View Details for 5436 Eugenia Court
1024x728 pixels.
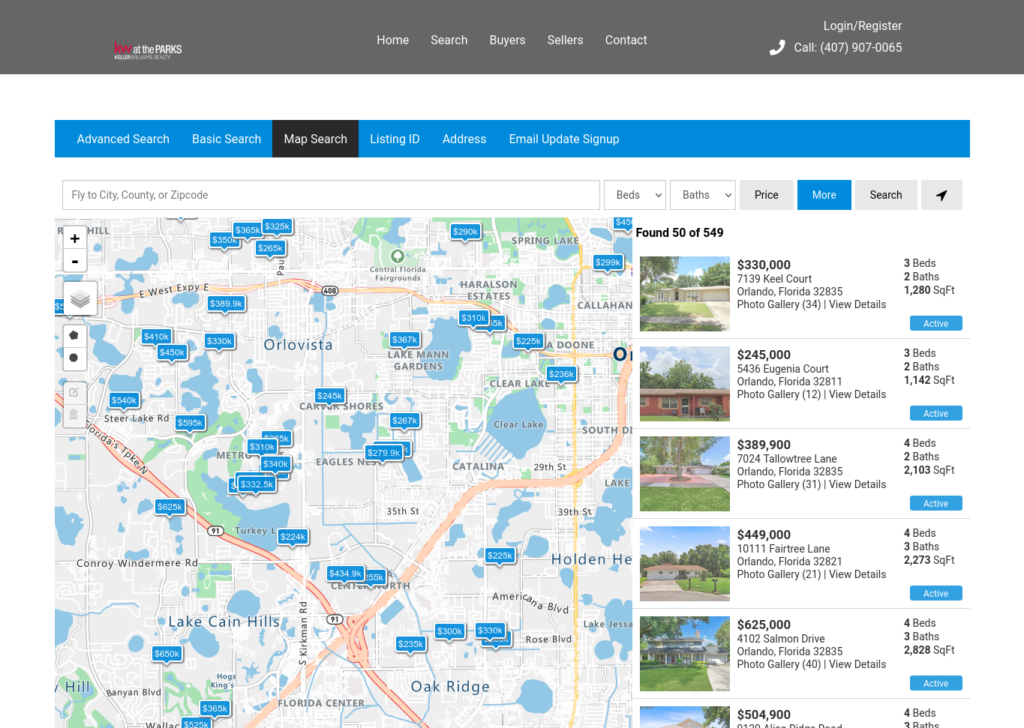(x=857, y=394)
